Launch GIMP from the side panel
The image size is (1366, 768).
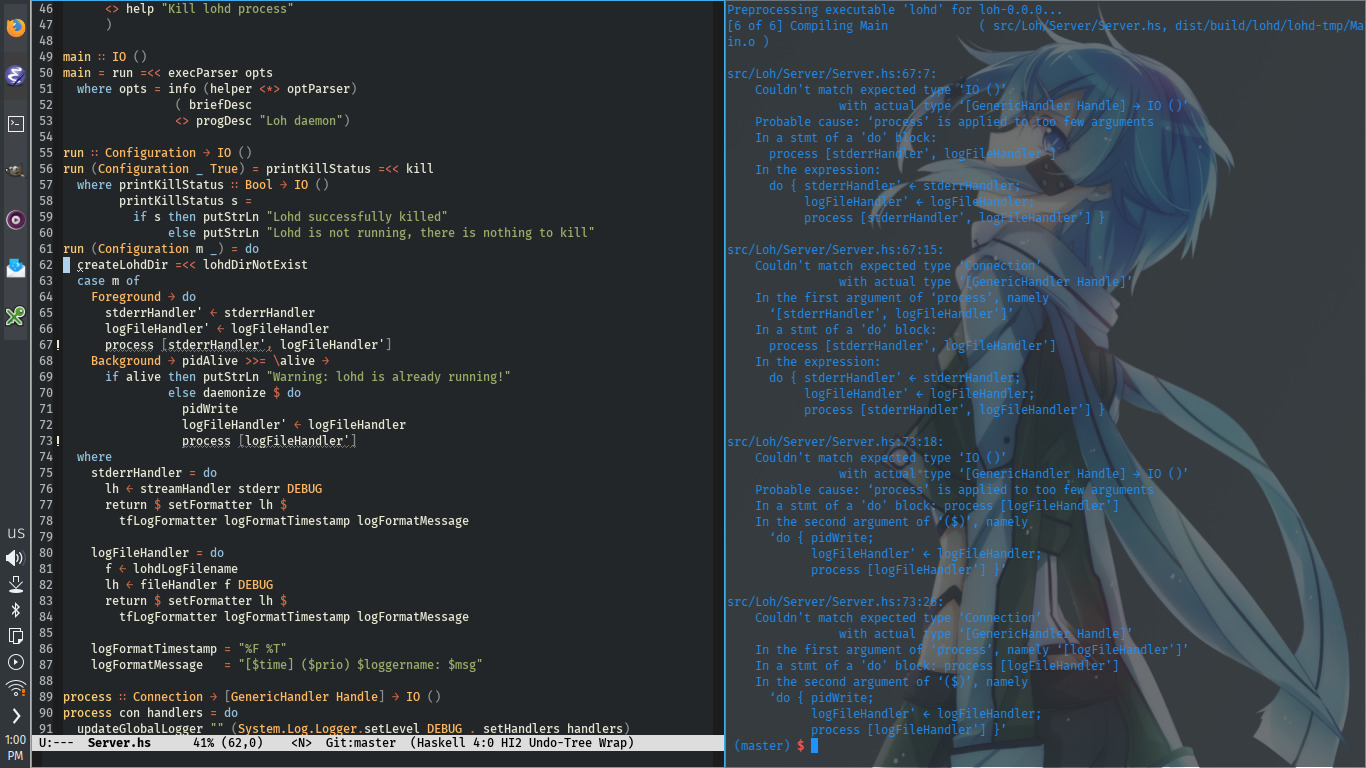16,172
